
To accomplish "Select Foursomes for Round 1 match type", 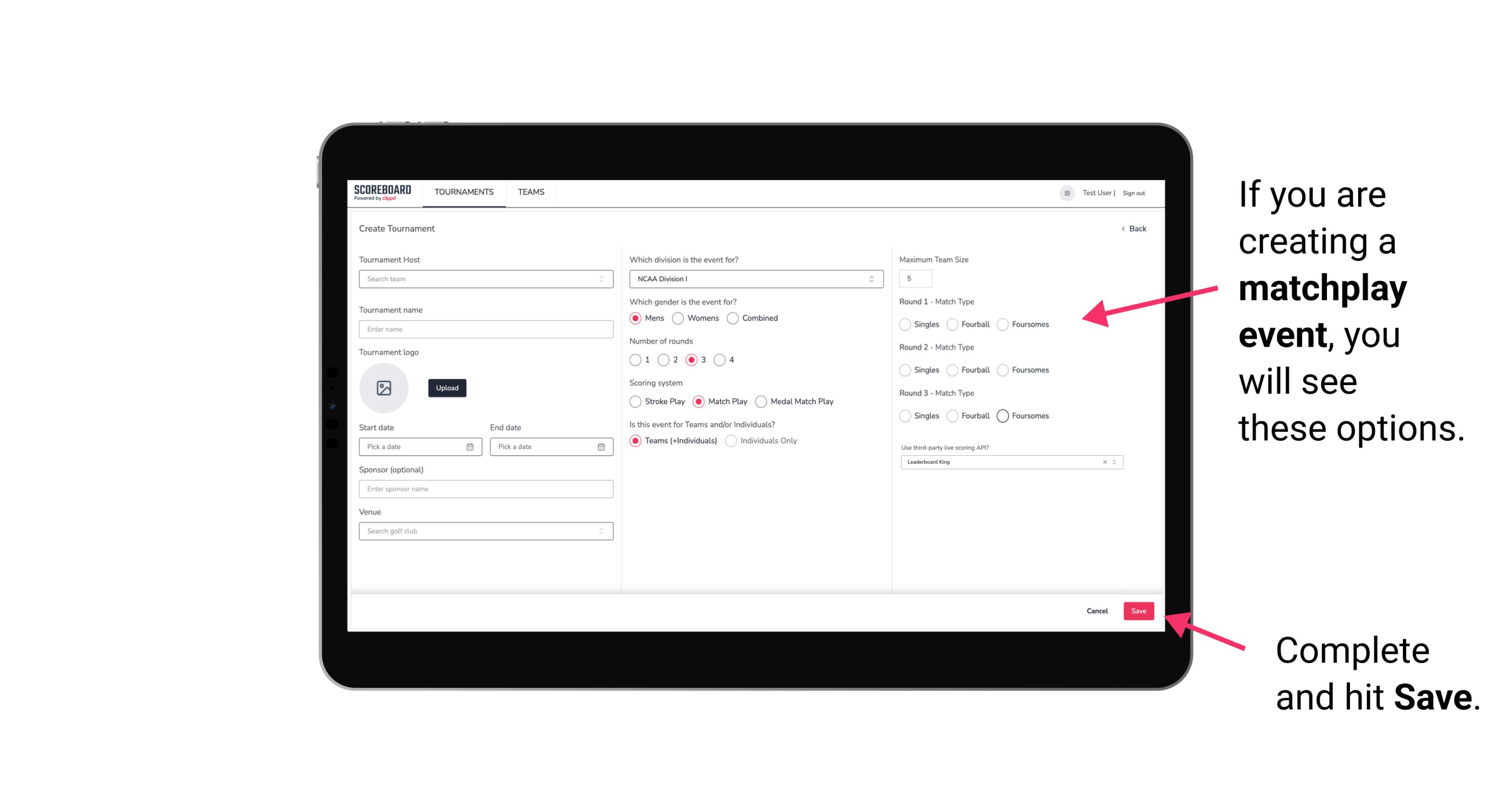I will (x=1003, y=324).
